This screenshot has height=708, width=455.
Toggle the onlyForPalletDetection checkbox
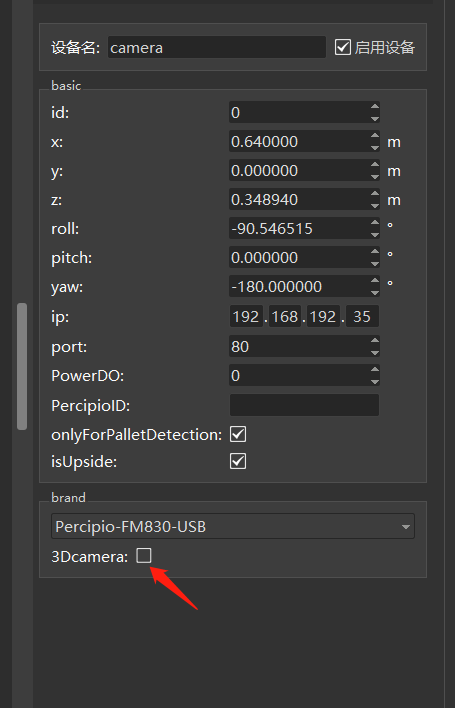coord(238,434)
